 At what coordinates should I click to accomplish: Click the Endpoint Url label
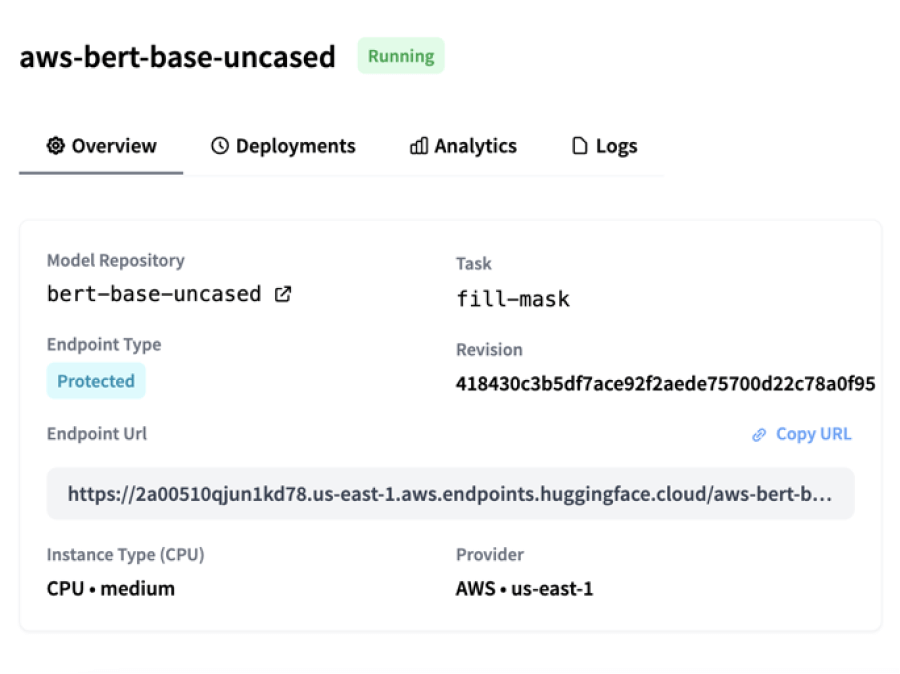tap(97, 433)
